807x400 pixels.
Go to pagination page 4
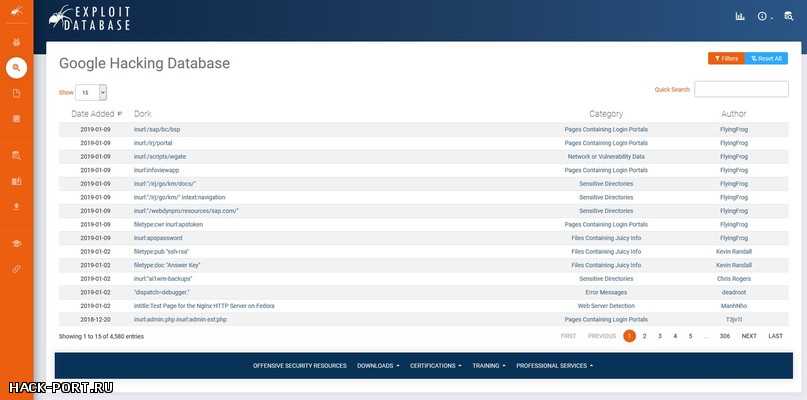click(675, 336)
